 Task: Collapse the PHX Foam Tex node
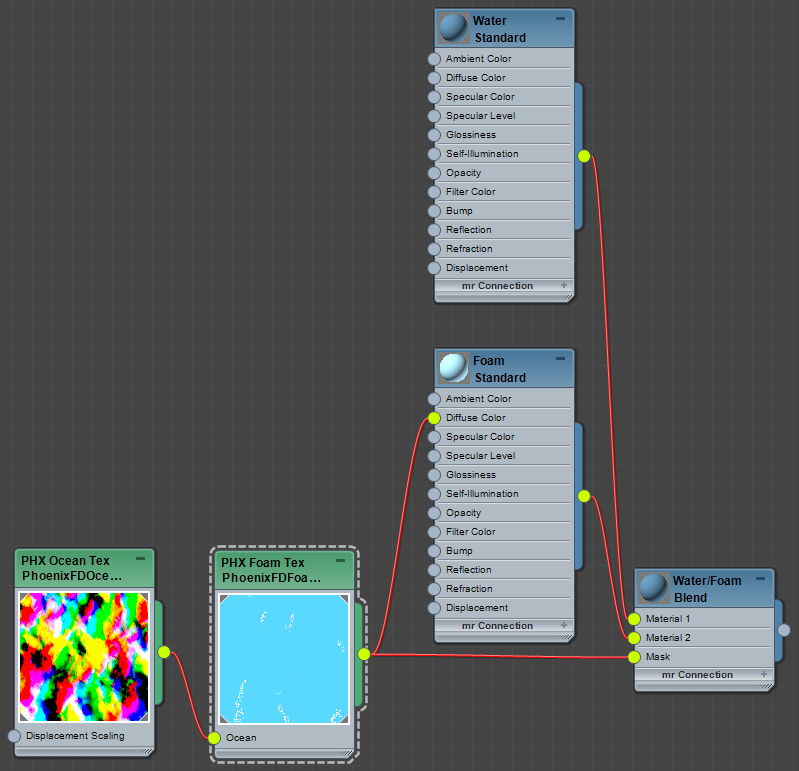tap(340, 561)
